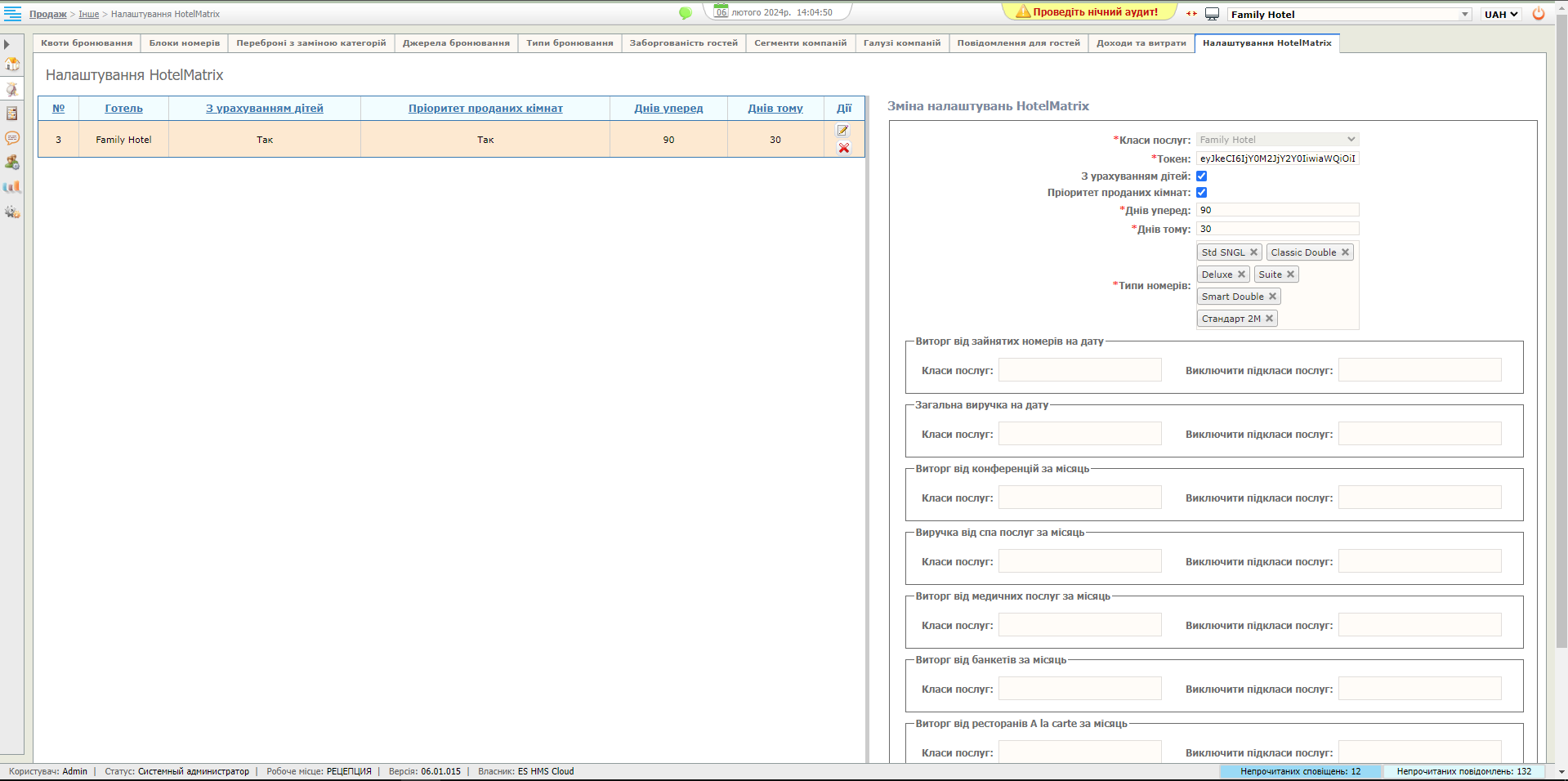This screenshot has width=1568, height=781.
Task: Click the green chat bubble icon in header
Action: tap(686, 13)
